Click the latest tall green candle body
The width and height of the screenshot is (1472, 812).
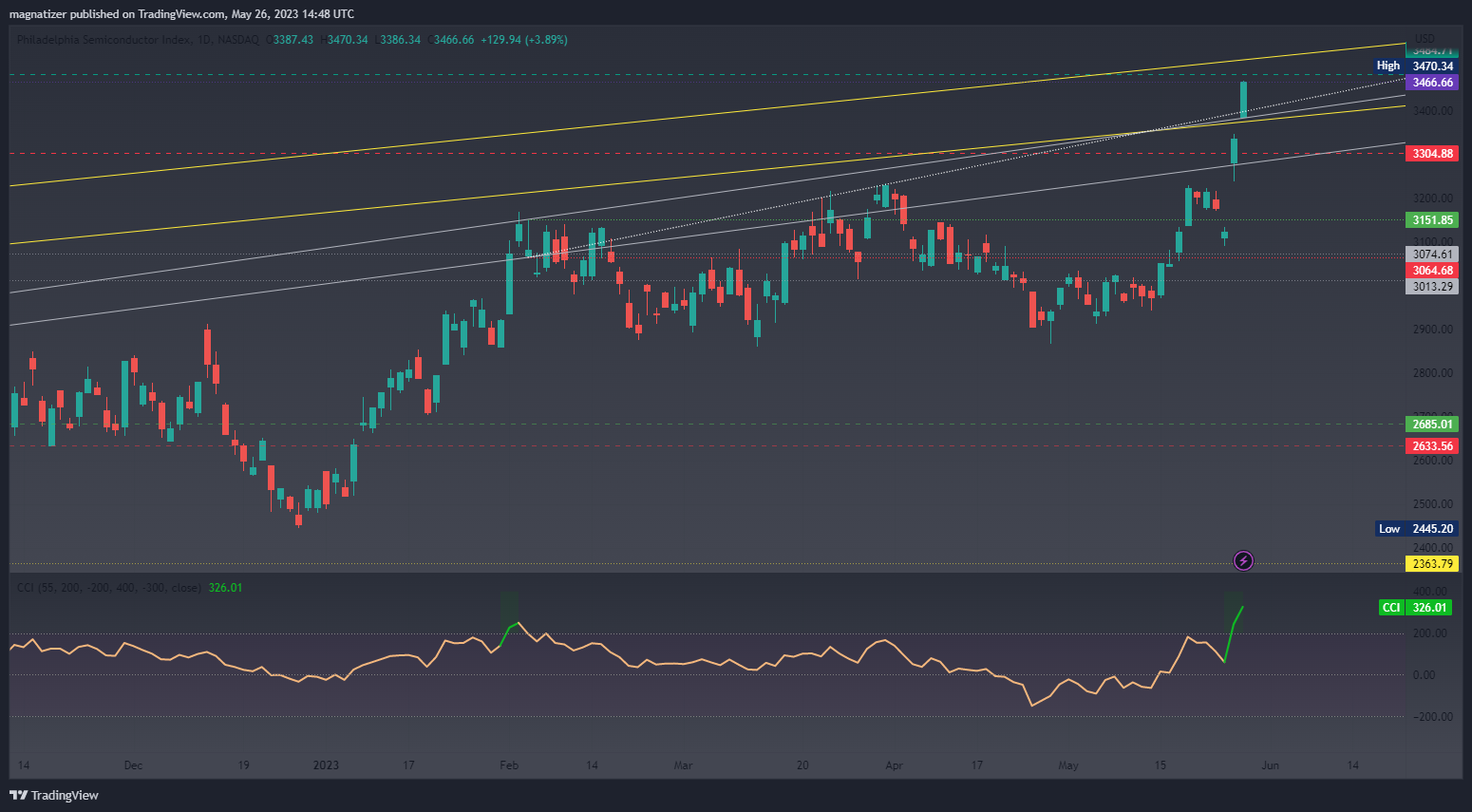[1243, 100]
